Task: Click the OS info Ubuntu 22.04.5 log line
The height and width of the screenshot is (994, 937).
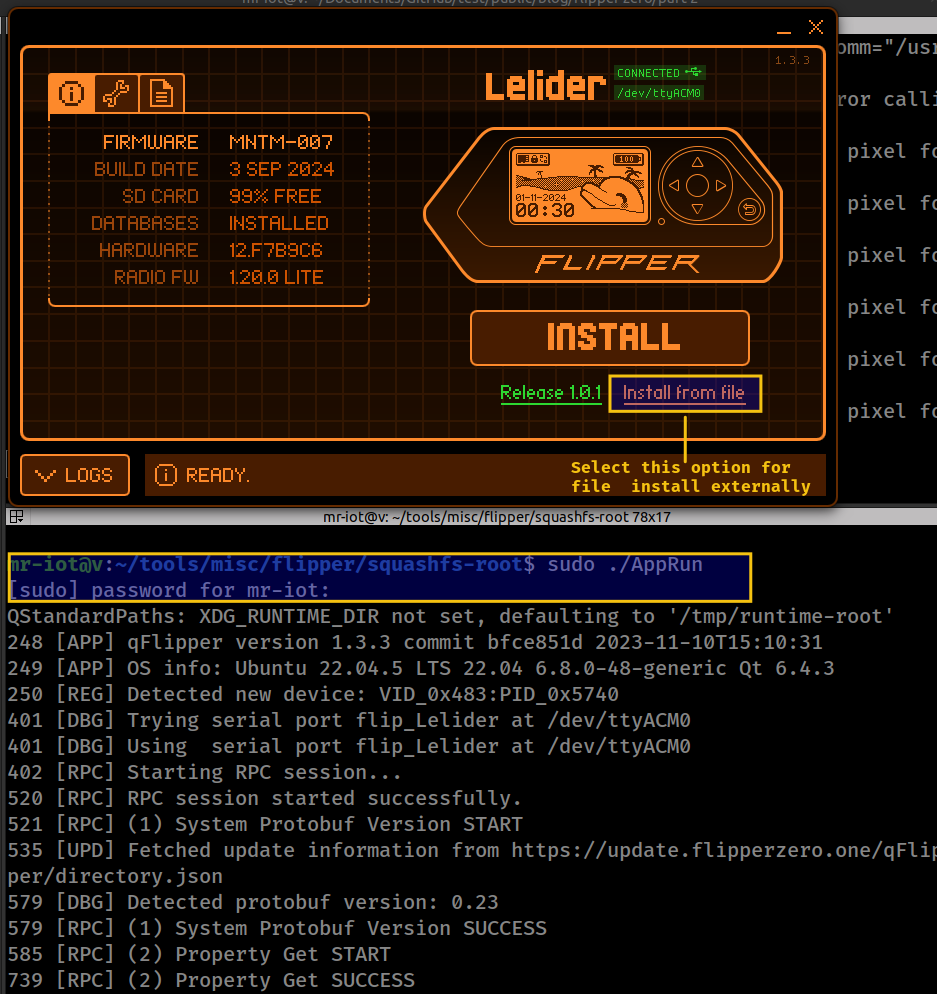Action: click(x=421, y=668)
